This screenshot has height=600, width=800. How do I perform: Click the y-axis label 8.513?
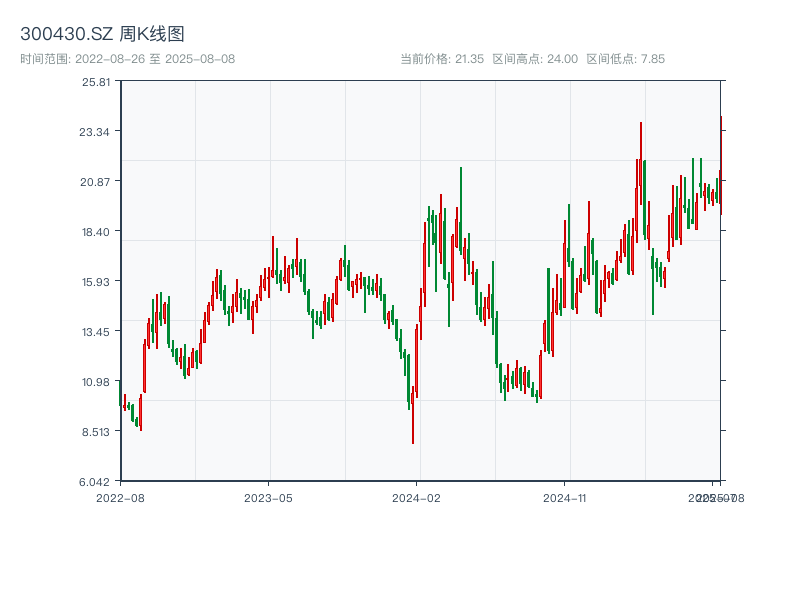(x=96, y=432)
